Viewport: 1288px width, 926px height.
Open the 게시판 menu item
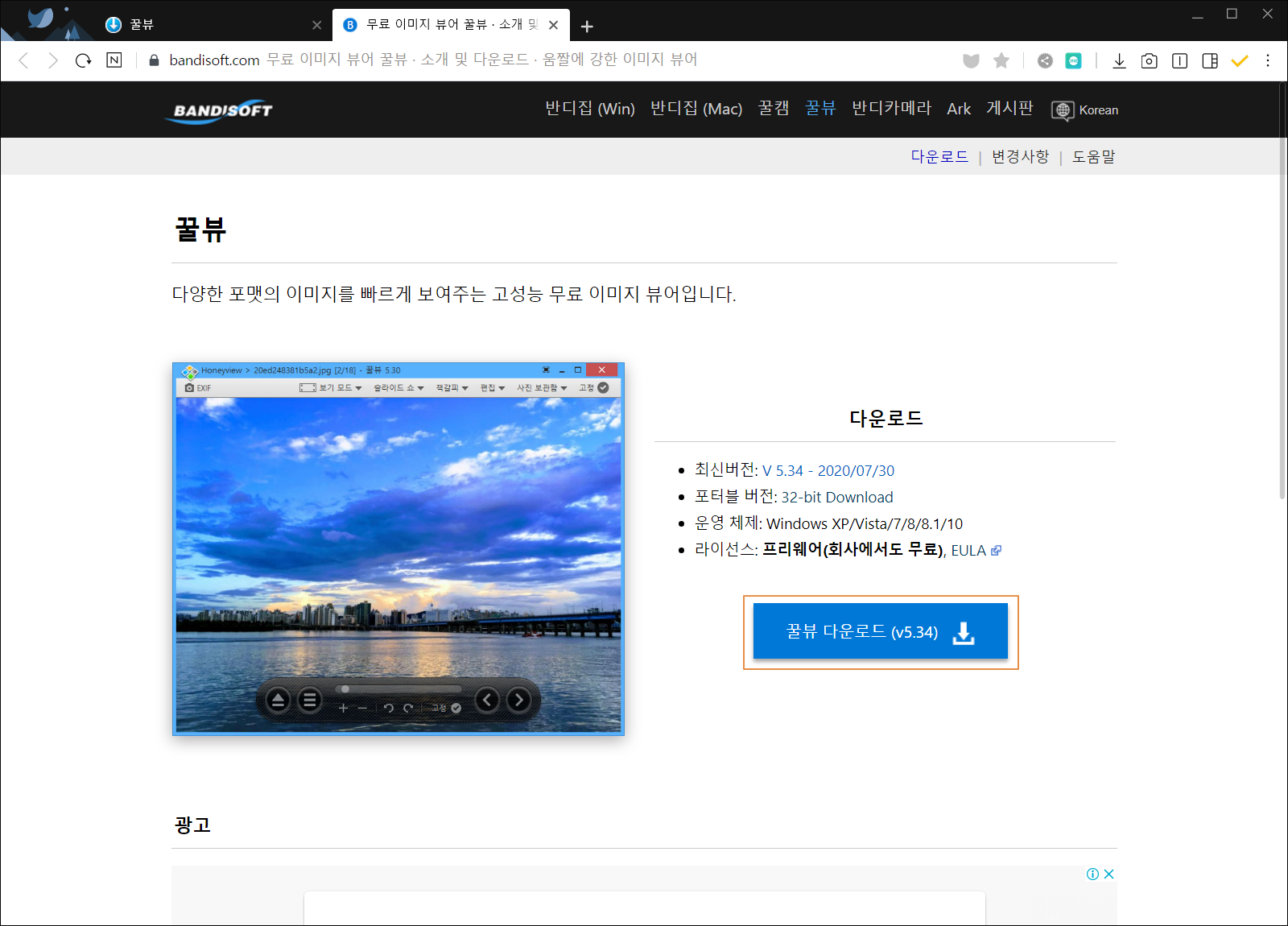point(1009,108)
